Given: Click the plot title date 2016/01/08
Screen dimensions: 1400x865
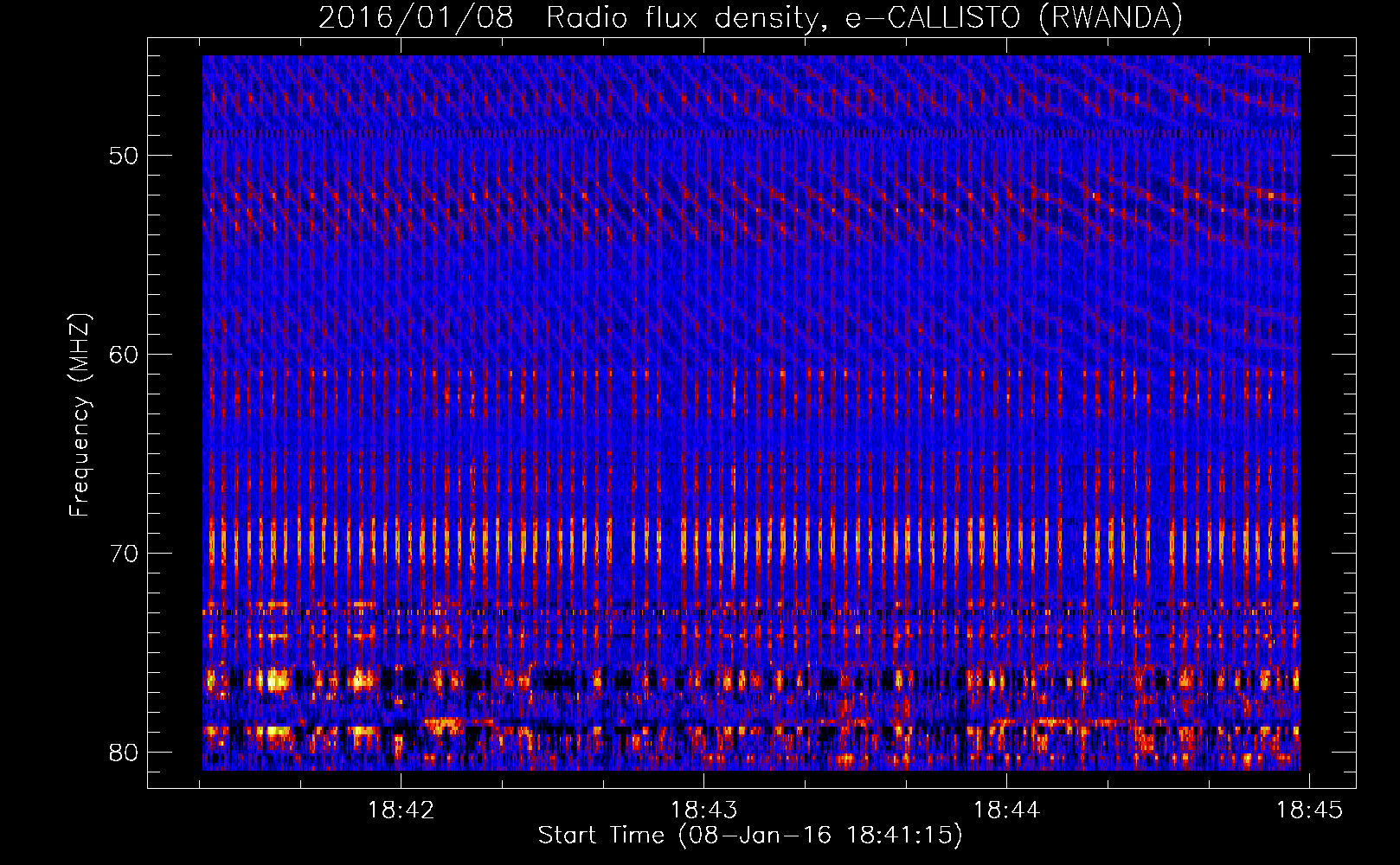Looking at the screenshot, I should point(415,18).
